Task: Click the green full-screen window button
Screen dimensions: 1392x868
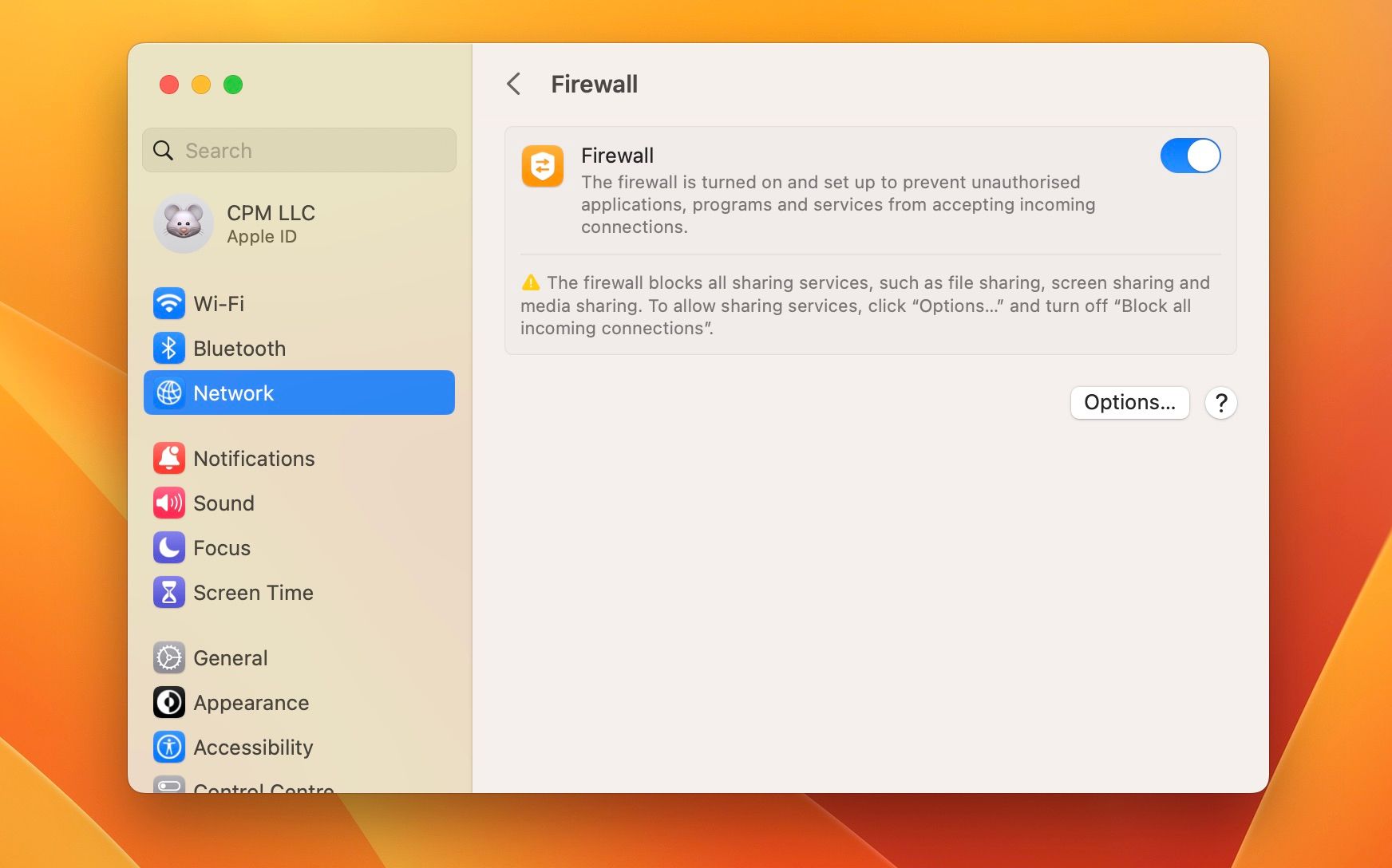Action: coord(233,85)
